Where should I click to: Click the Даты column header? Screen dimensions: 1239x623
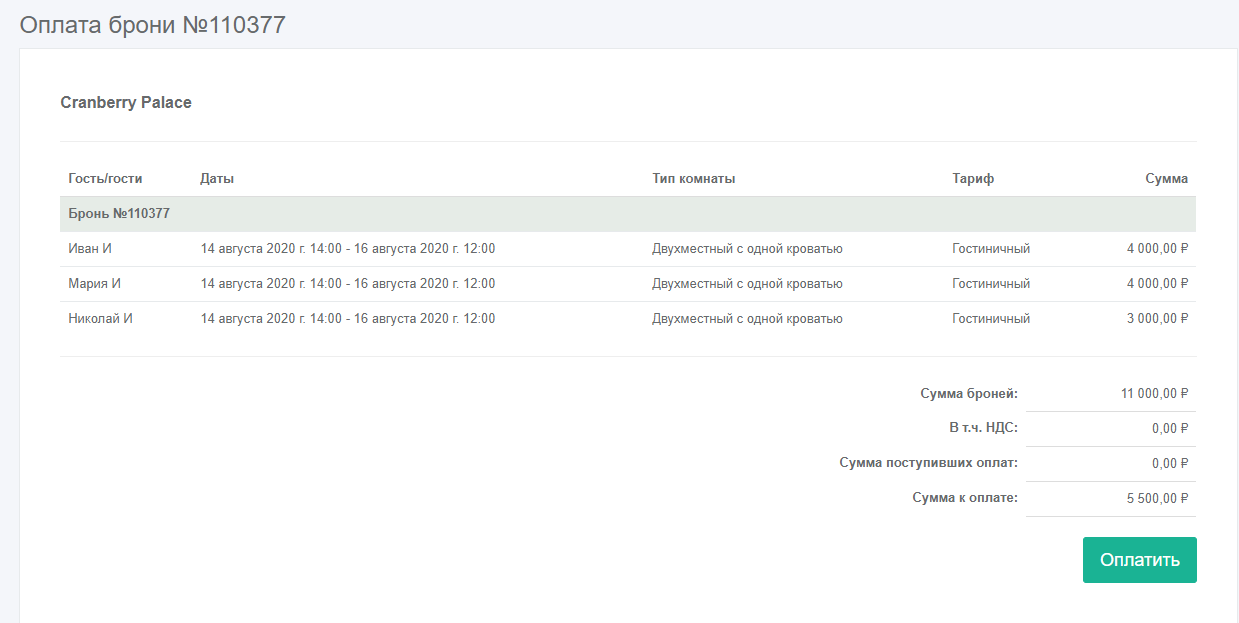pos(217,179)
